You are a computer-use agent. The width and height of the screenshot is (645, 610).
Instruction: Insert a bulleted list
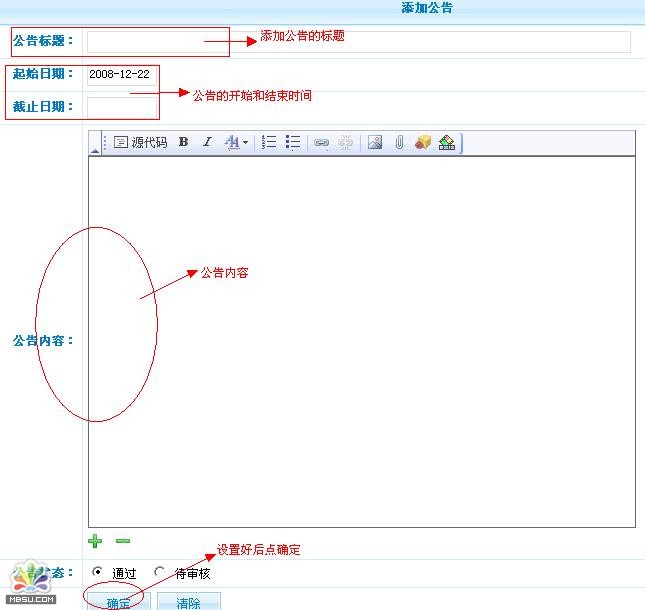click(x=293, y=143)
